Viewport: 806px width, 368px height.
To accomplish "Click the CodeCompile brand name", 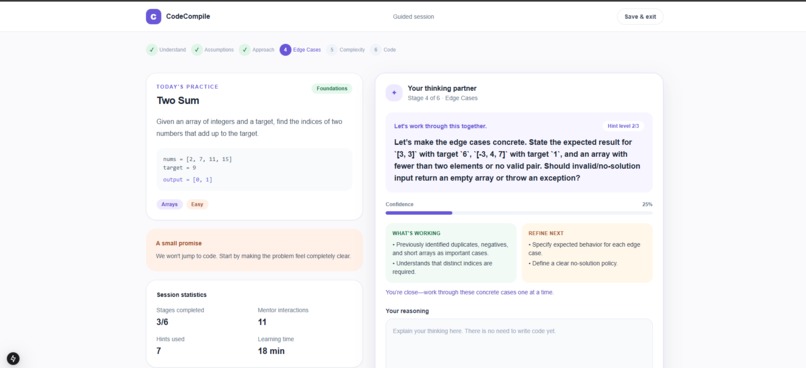I will point(188,16).
